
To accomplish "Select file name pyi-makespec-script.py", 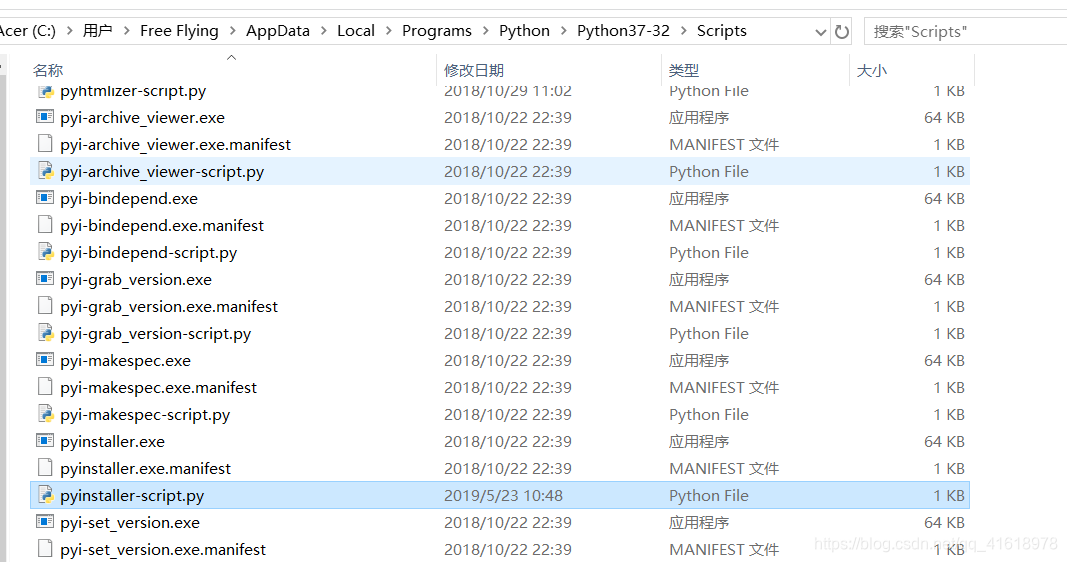I will (x=145, y=415).
